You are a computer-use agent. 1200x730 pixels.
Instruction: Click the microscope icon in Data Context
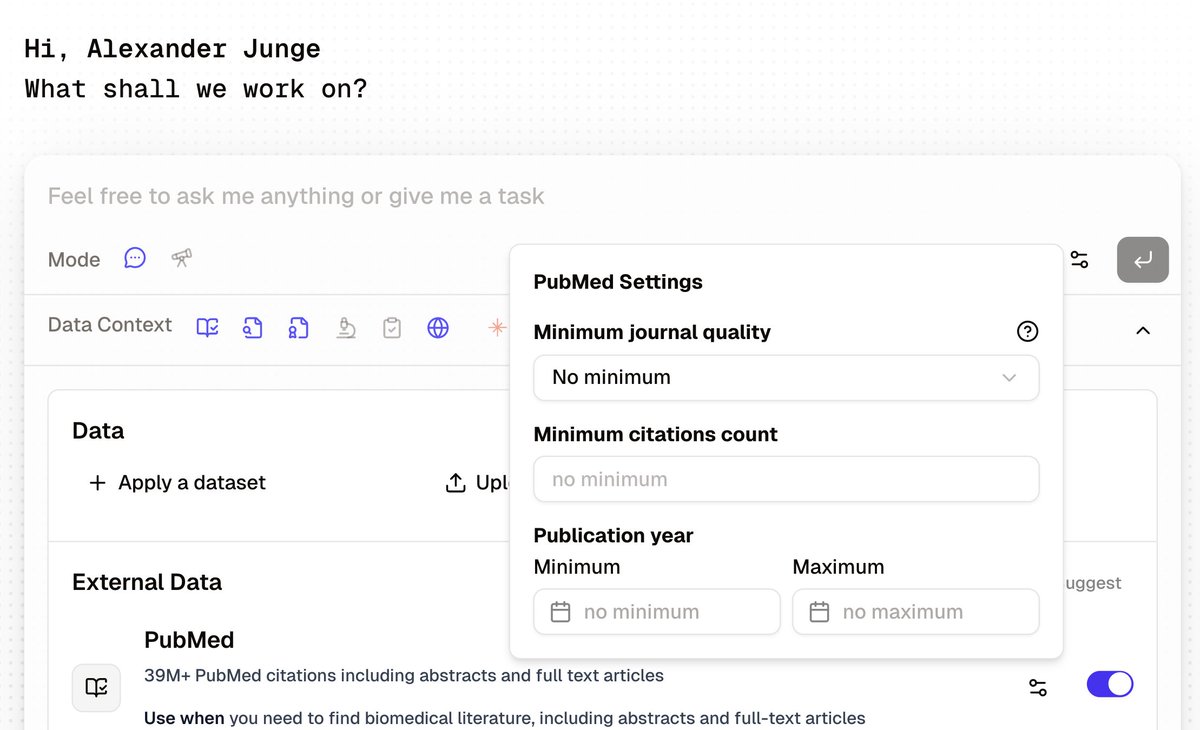coord(346,327)
